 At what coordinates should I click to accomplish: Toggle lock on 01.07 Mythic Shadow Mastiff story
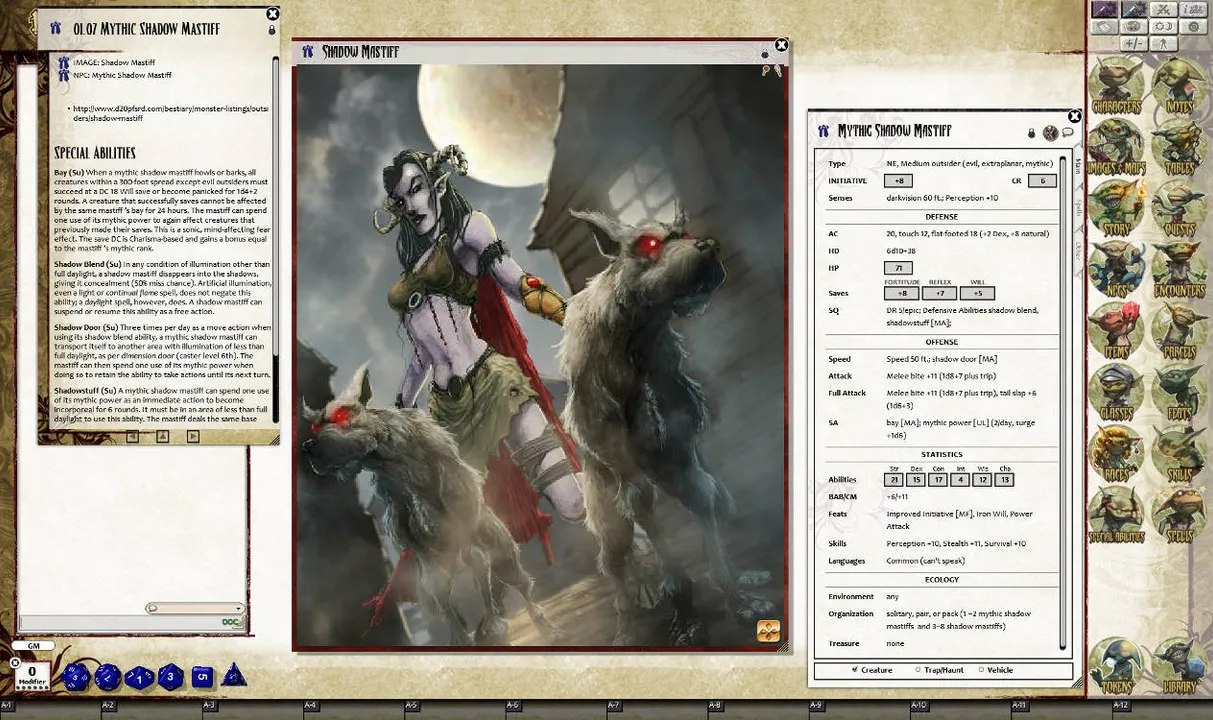271,31
